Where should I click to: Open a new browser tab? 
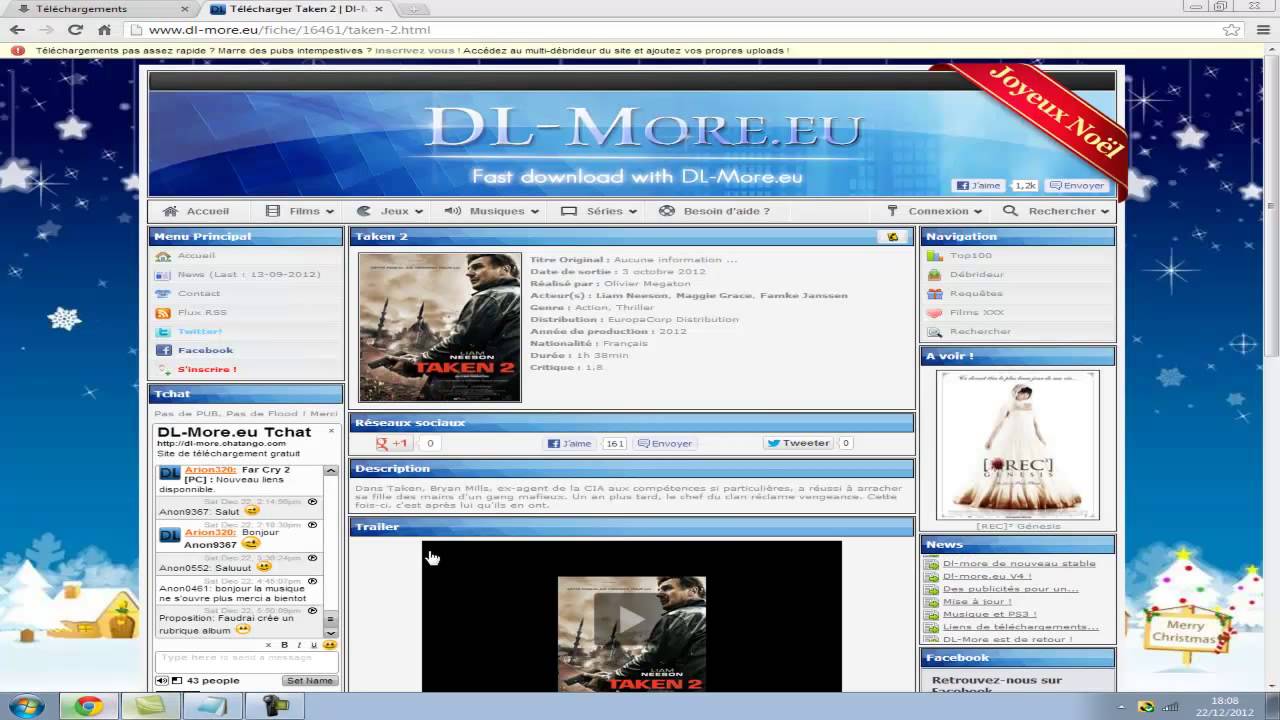[414, 9]
